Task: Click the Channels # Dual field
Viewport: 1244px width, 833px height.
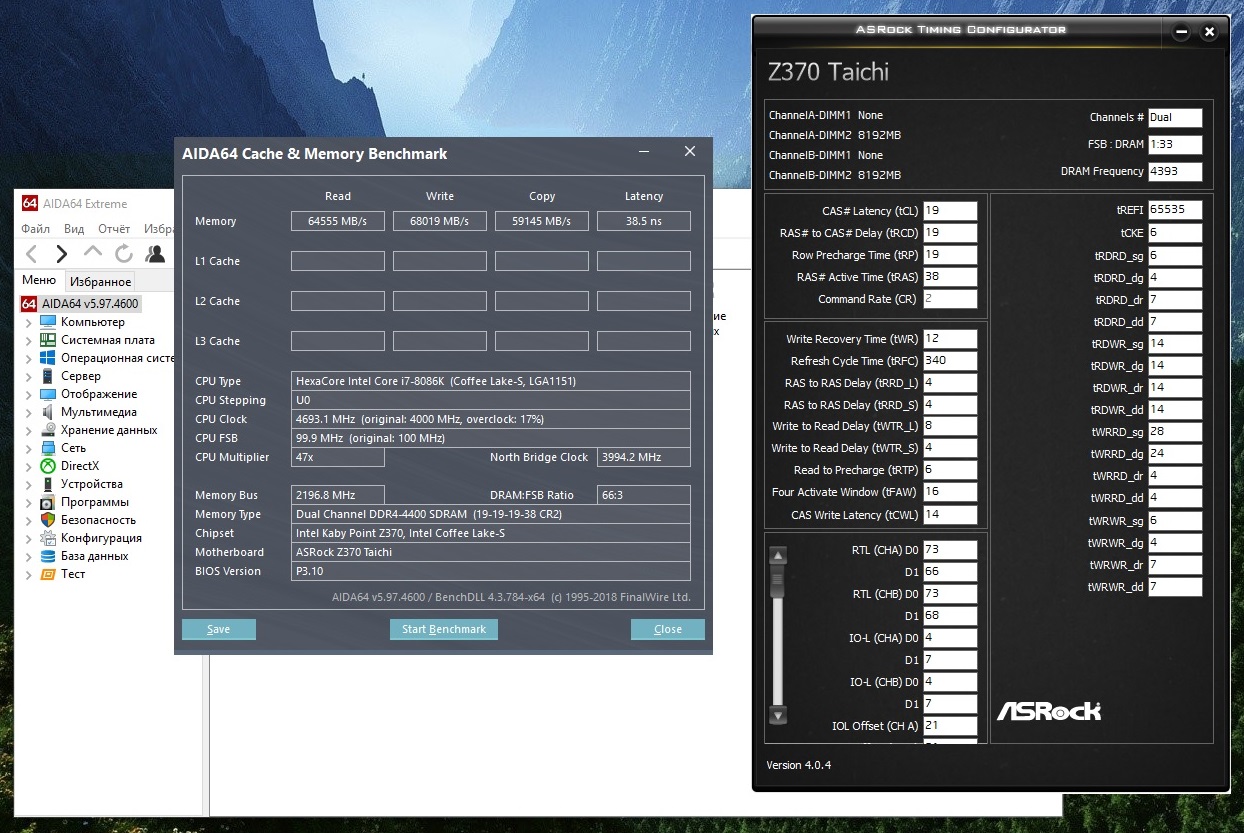Action: tap(1175, 117)
